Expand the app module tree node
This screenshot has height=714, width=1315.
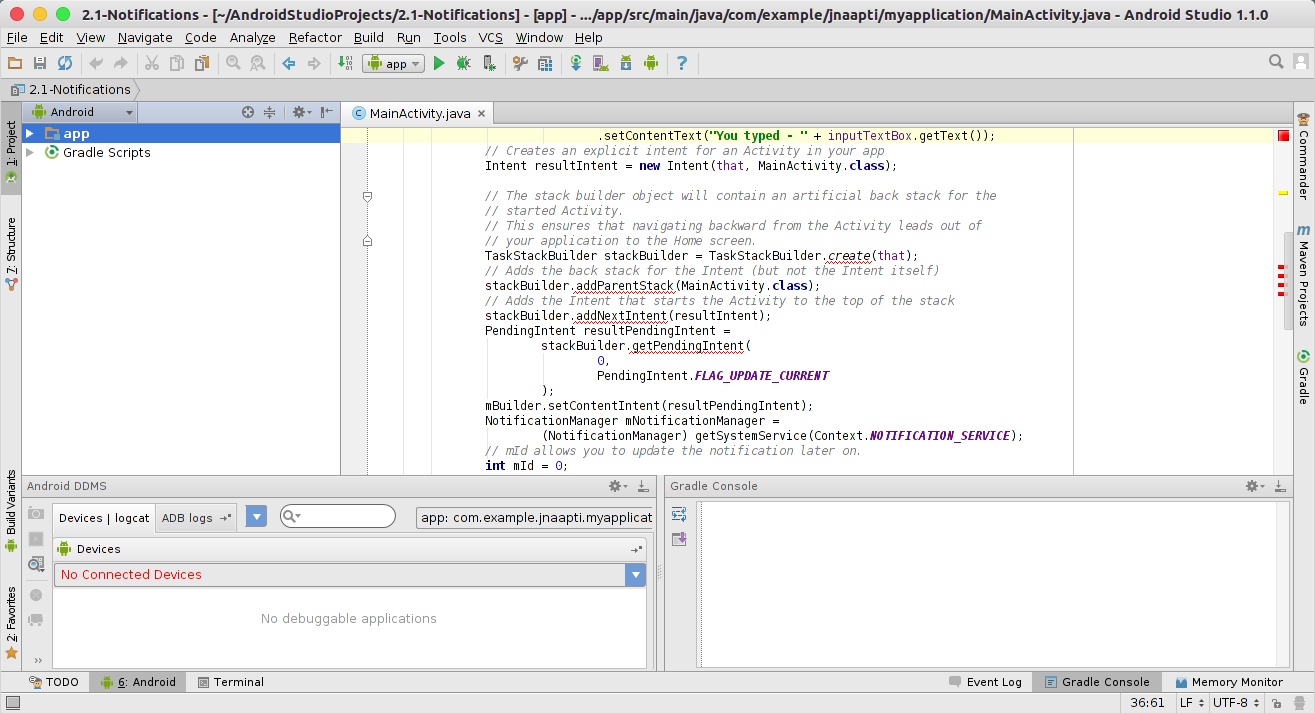[x=29, y=133]
